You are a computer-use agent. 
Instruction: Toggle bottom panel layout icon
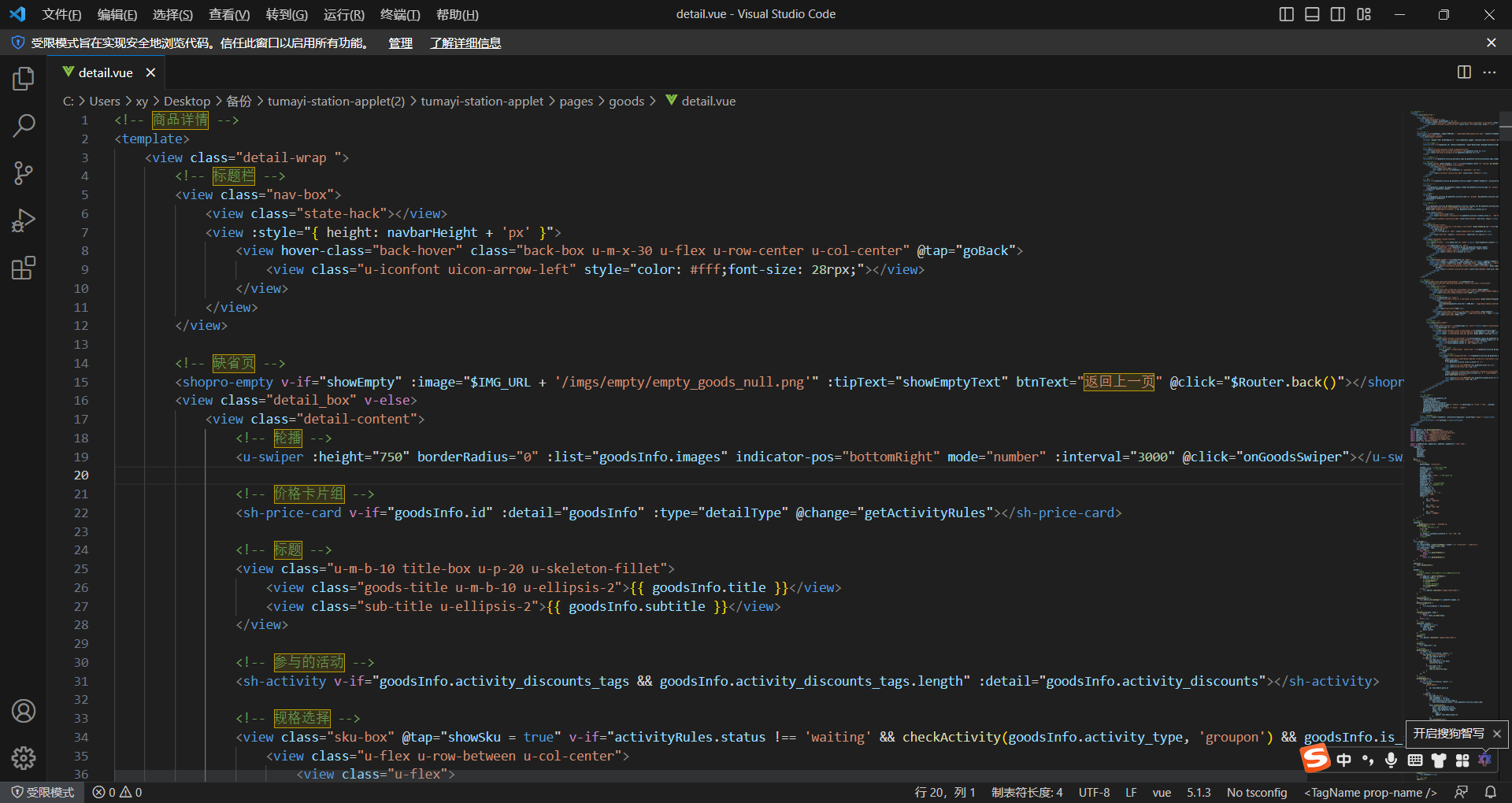[x=1312, y=14]
